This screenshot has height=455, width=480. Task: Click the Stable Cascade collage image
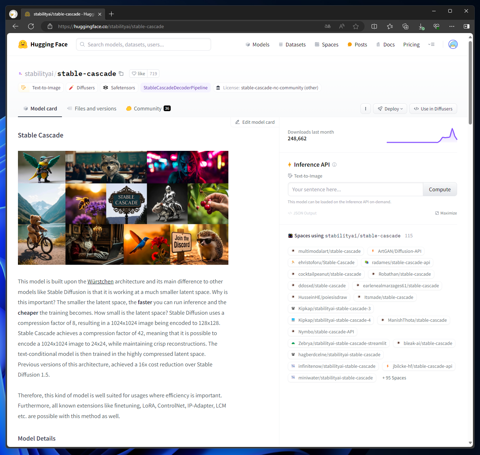[x=123, y=208]
